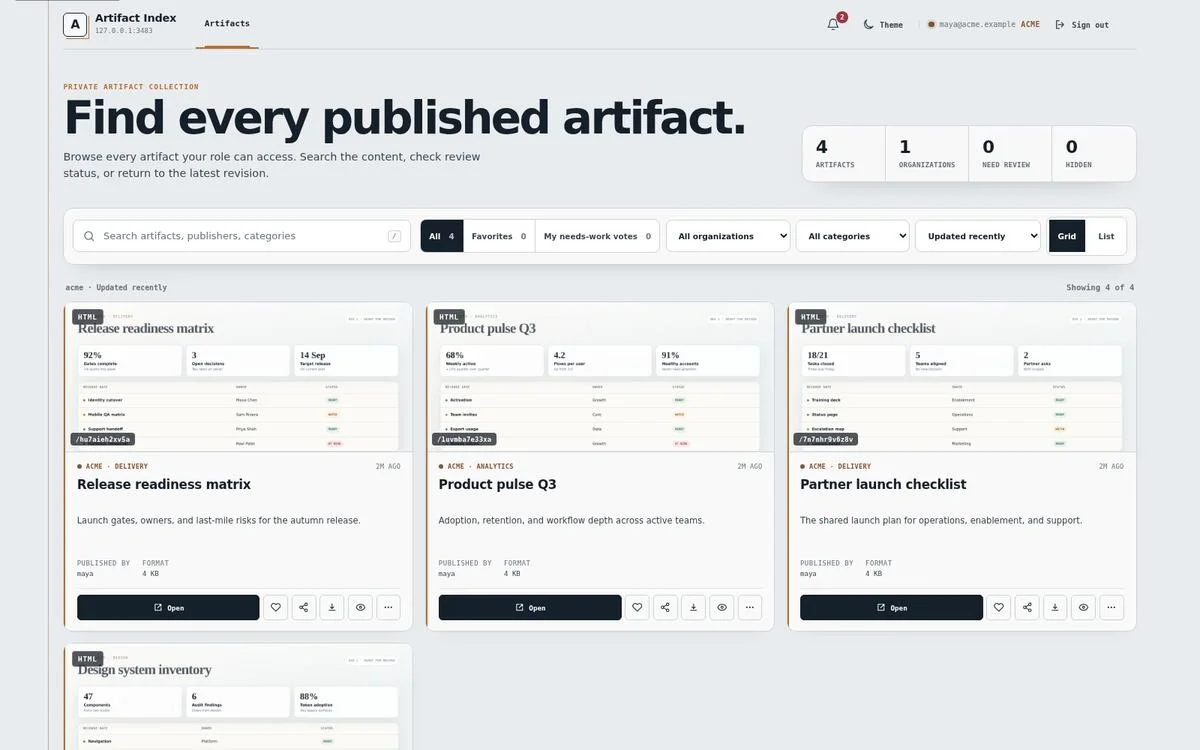Screen dimensions: 1200x750
Task: Click the /bu7aieh2xv5a path badge
Action: coord(102,439)
